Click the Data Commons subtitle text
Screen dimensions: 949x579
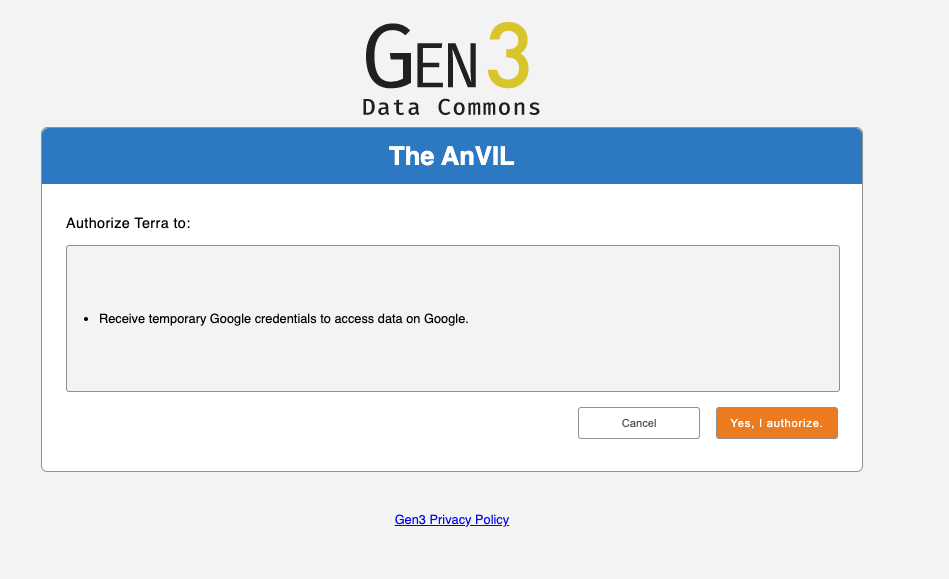tap(451, 107)
